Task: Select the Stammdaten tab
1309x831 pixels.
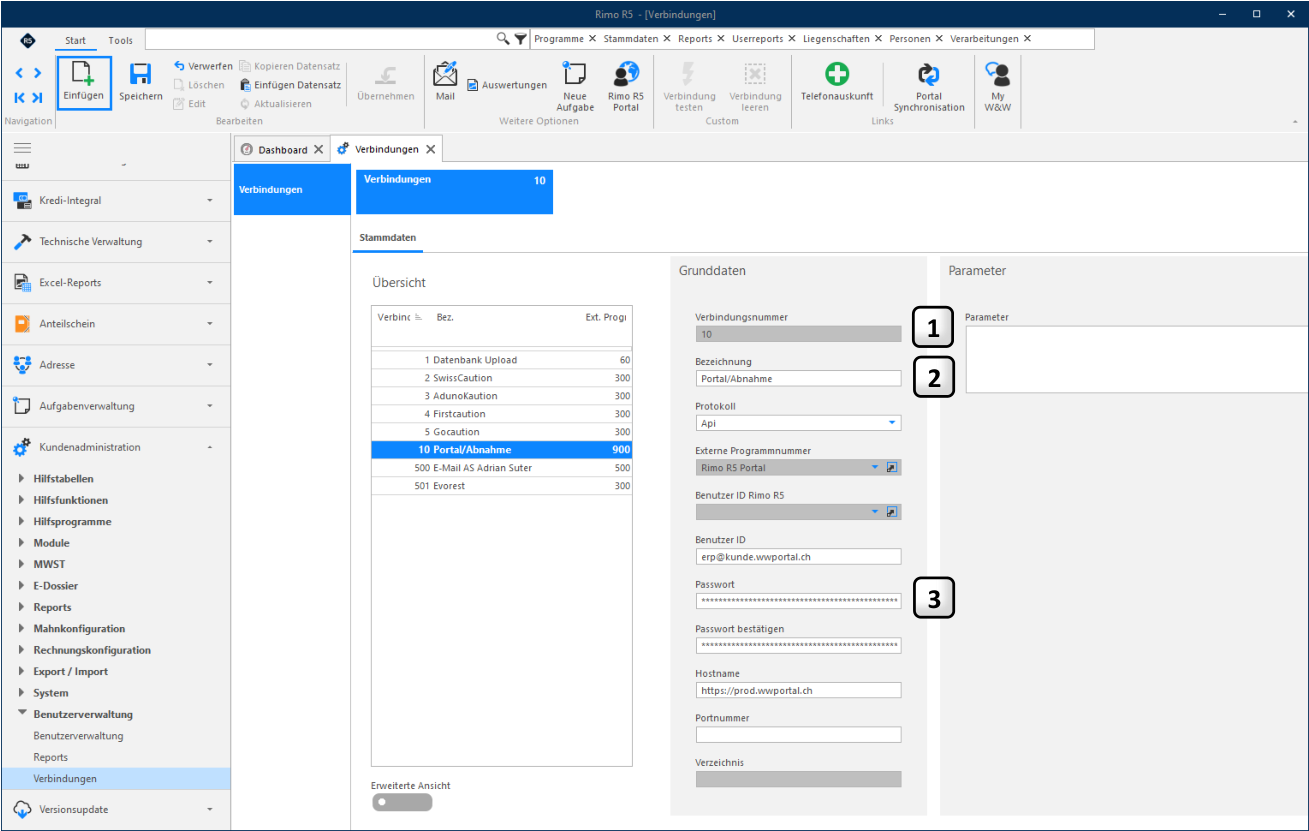Action: tap(388, 238)
